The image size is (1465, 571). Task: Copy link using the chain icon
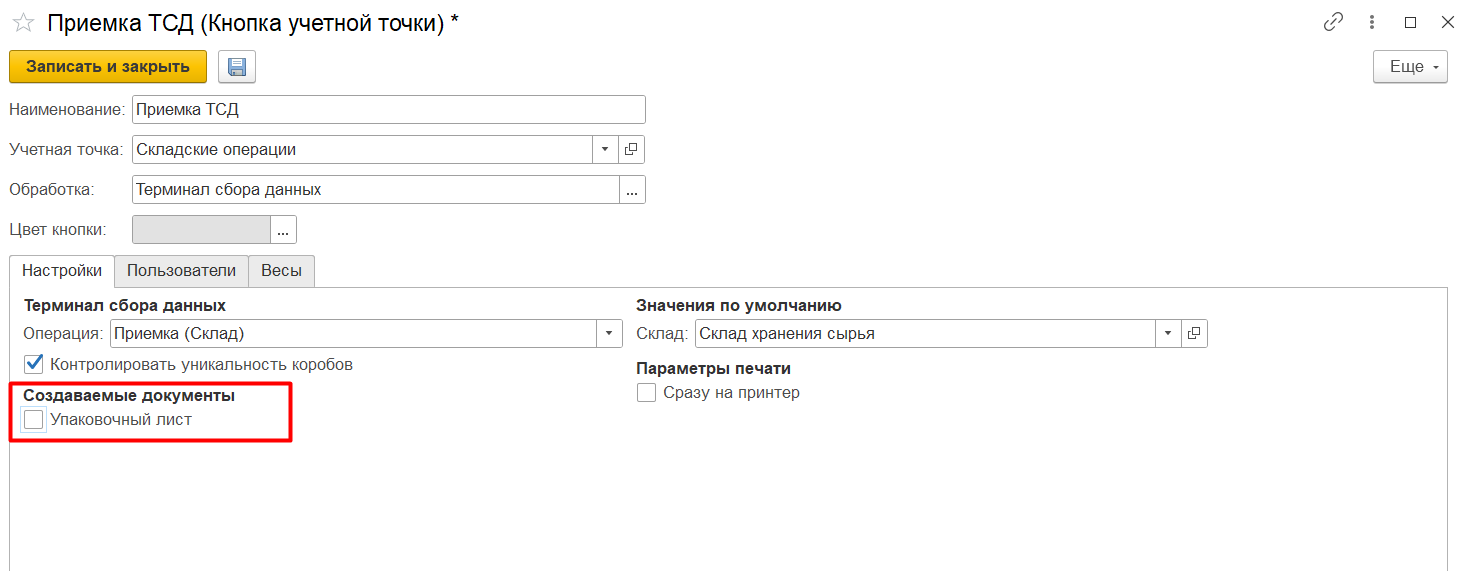click(x=1333, y=22)
